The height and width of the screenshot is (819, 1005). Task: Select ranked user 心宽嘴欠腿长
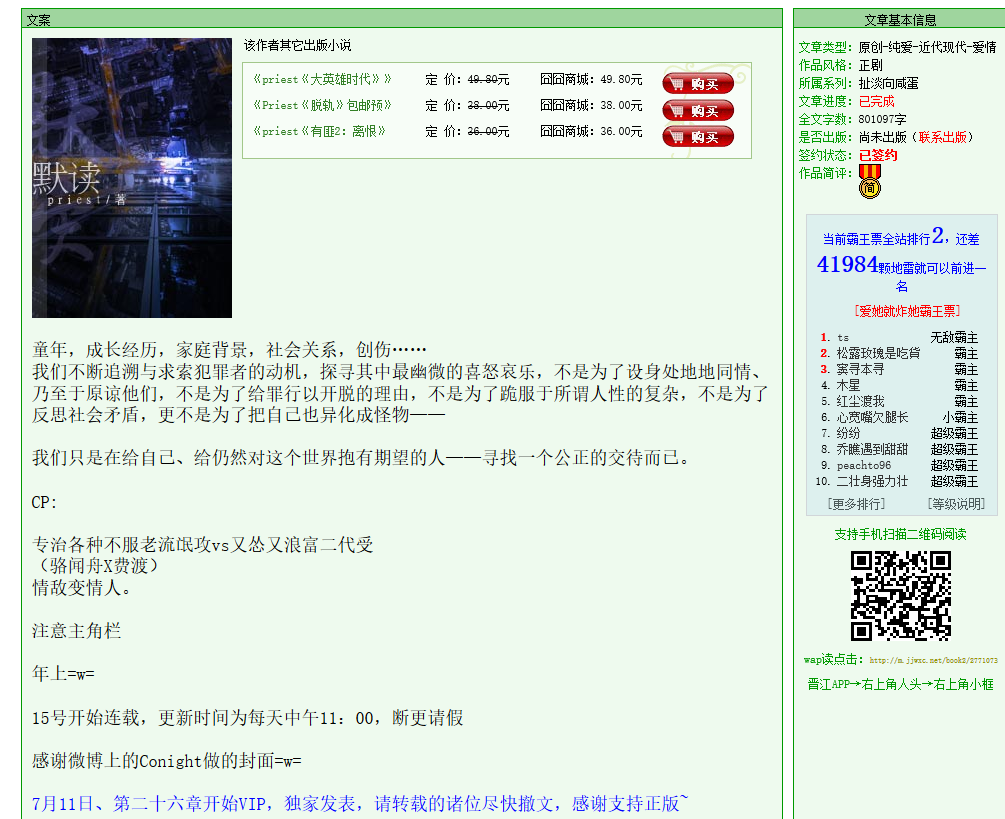(872, 417)
